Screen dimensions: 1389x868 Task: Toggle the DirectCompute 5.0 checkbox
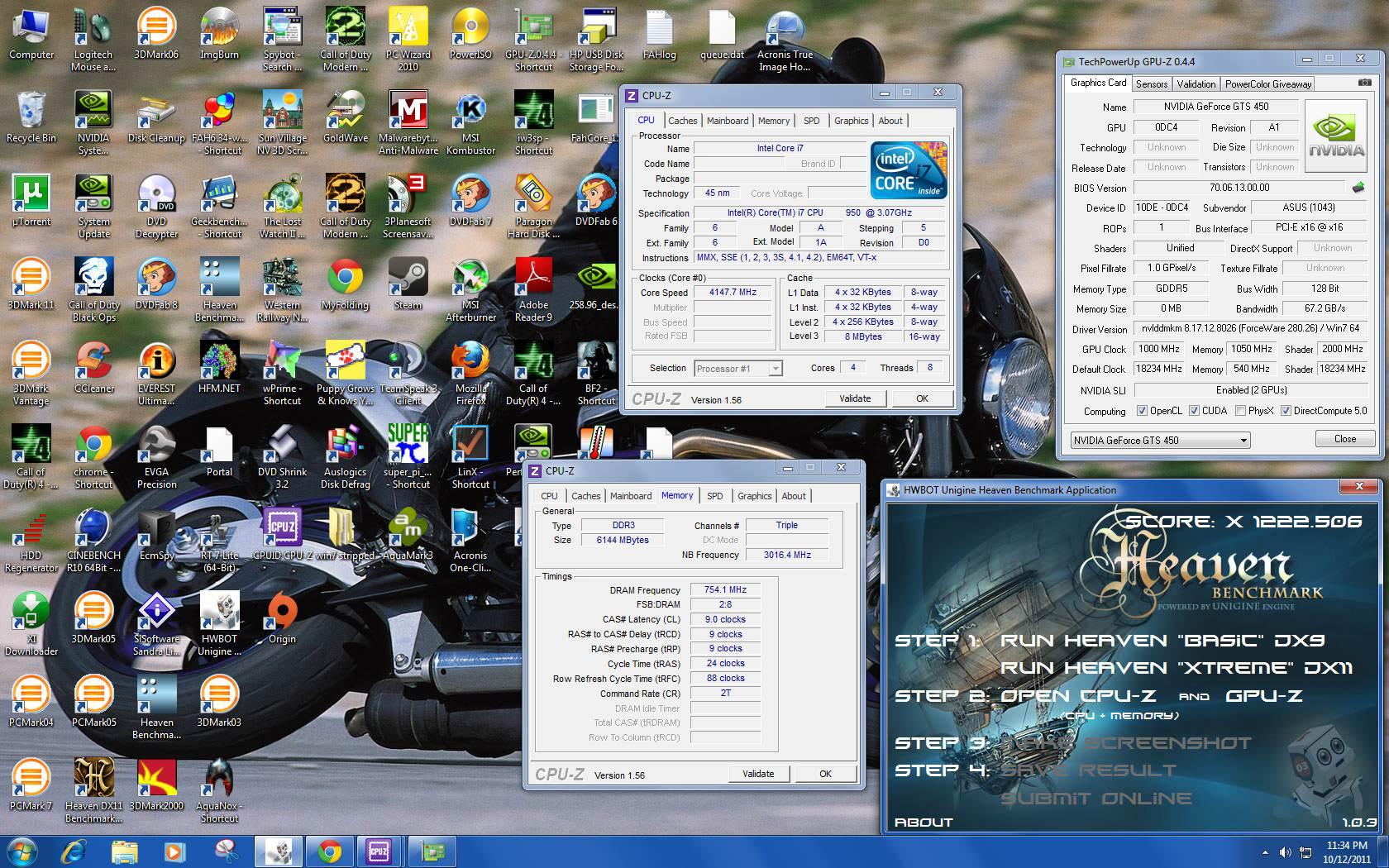click(x=1286, y=411)
